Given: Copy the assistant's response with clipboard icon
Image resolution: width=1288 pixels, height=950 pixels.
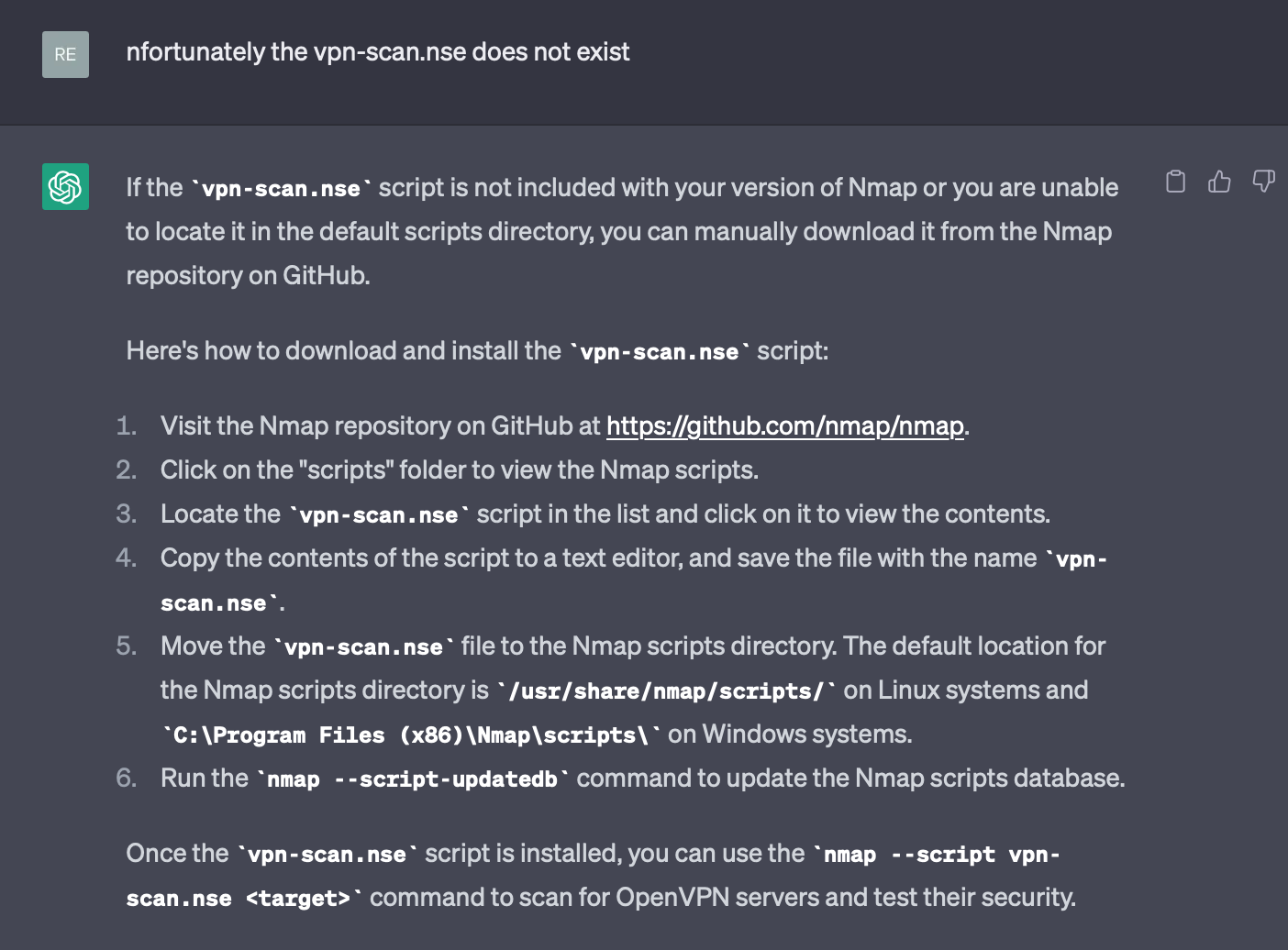Looking at the screenshot, I should 1175,182.
